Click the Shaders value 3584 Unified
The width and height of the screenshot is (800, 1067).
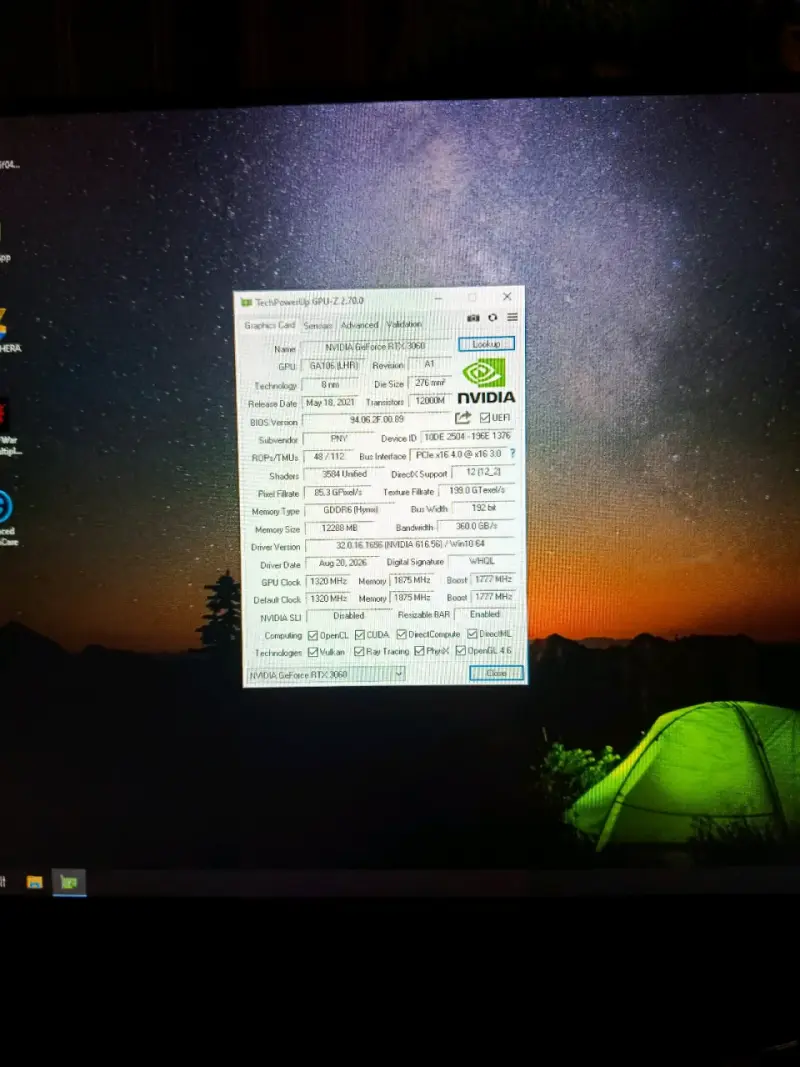pos(344,474)
